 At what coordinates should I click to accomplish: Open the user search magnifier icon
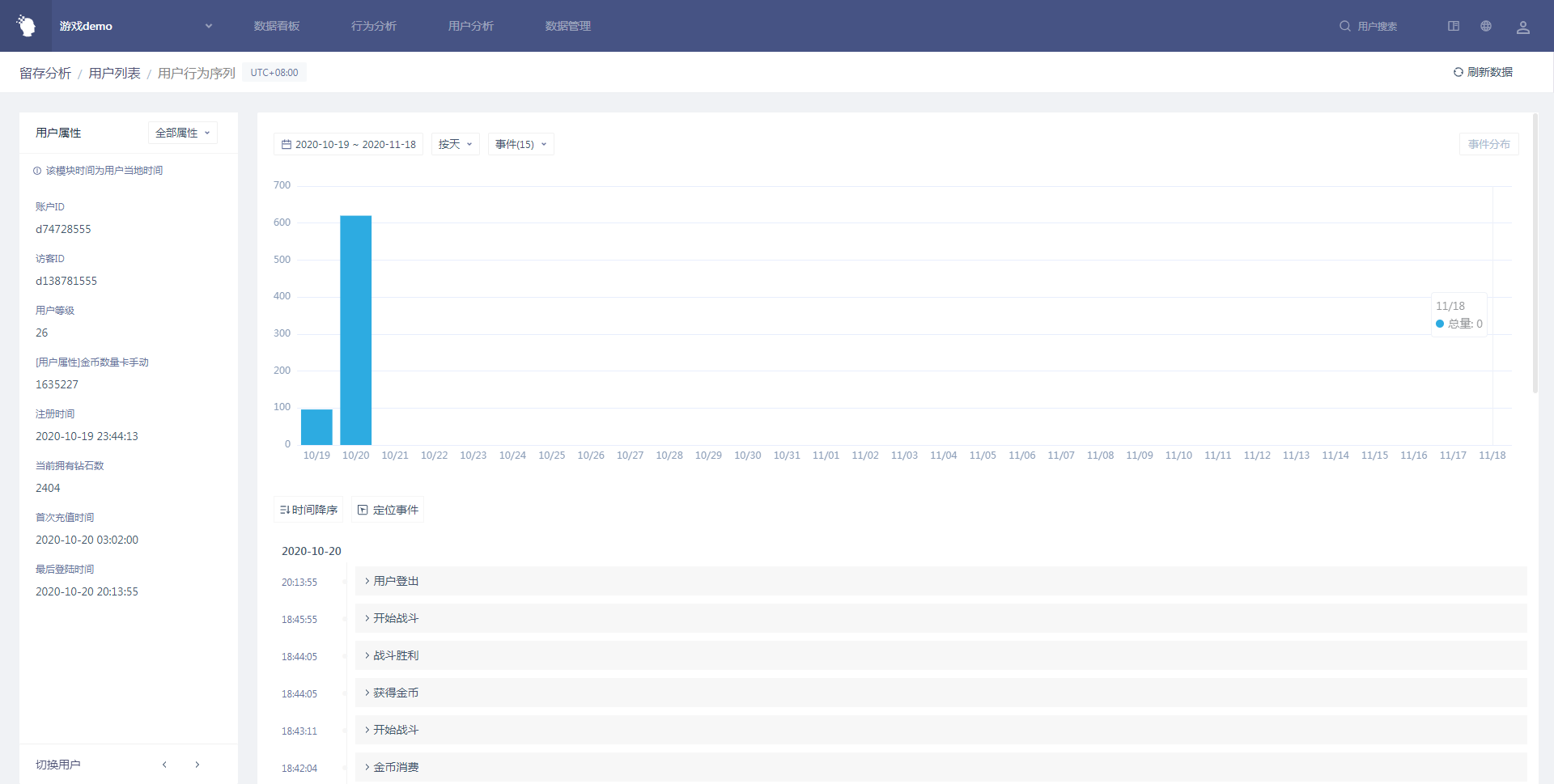pos(1344,26)
